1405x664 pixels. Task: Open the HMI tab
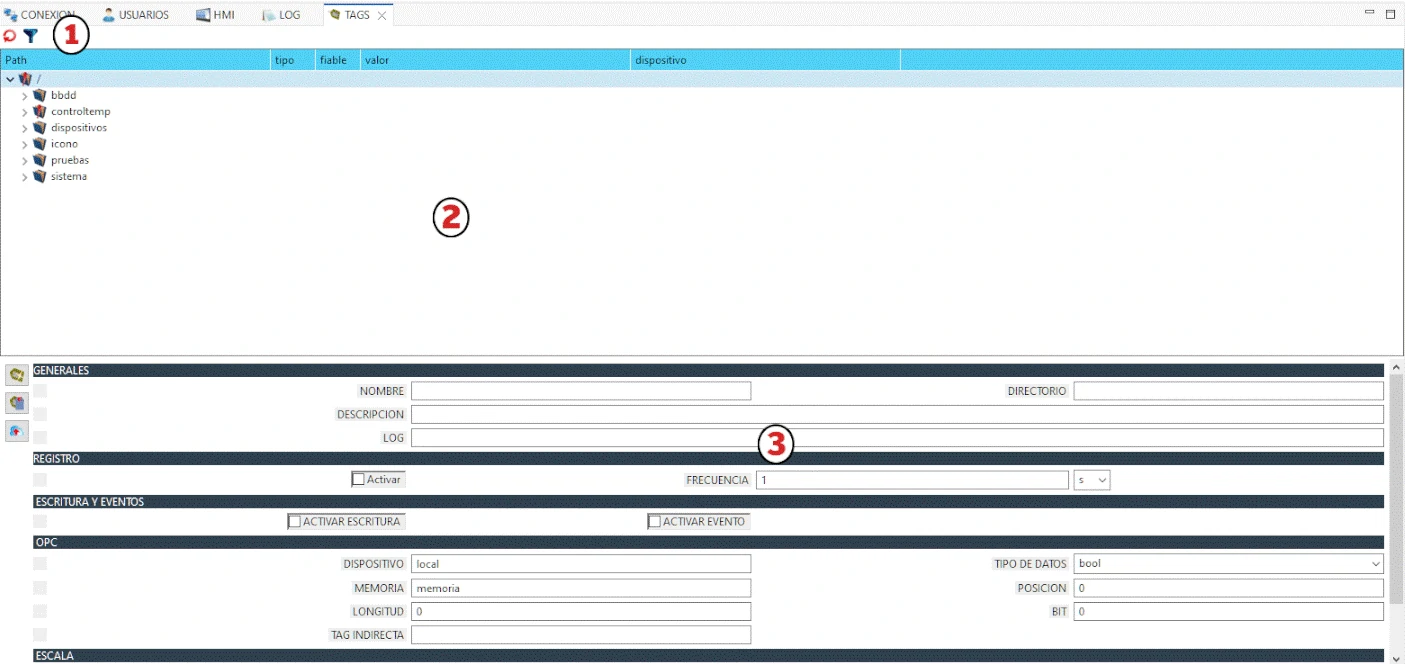pos(215,15)
